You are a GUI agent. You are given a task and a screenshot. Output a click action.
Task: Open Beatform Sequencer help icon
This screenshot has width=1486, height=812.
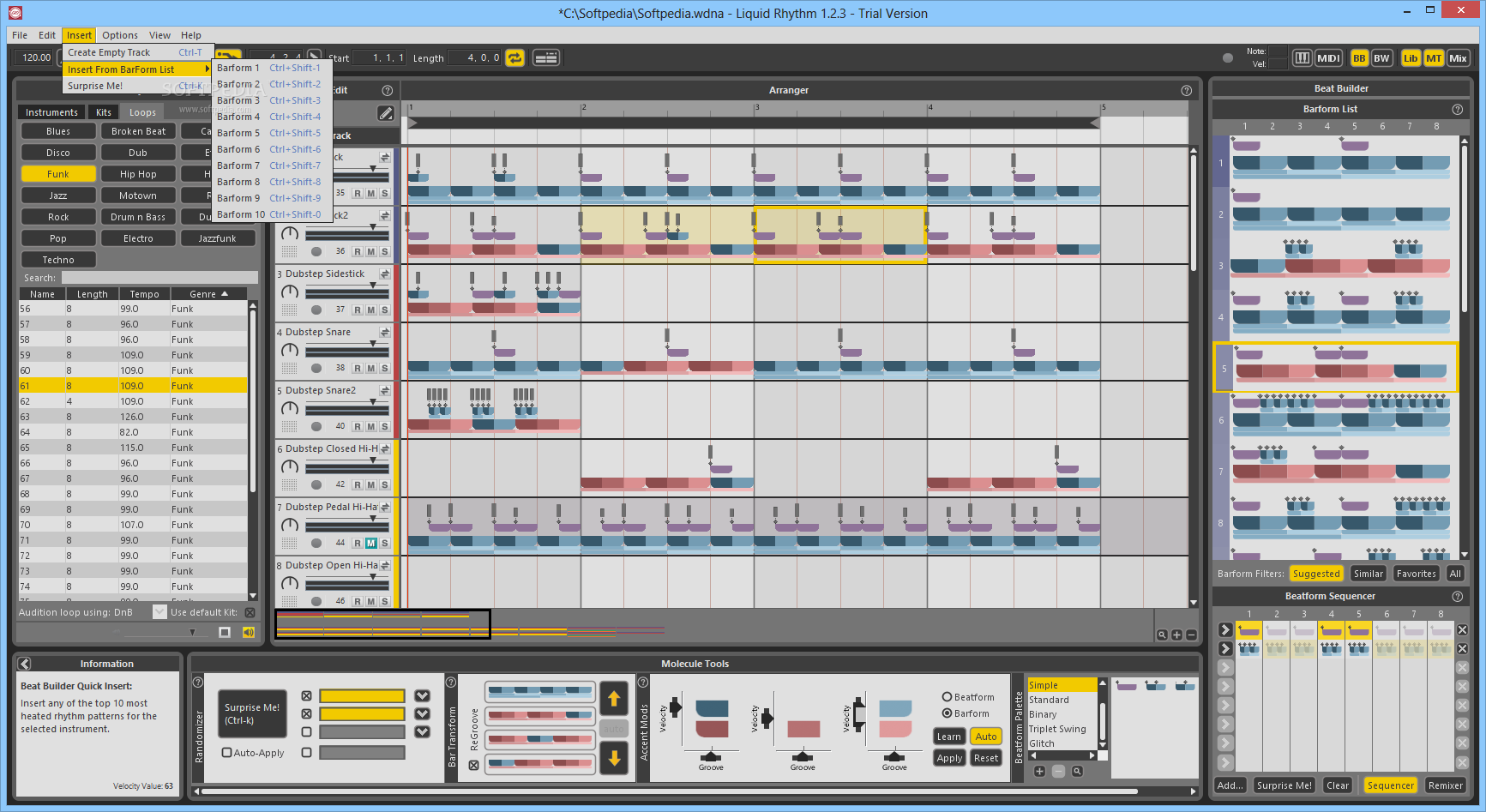pyautogui.click(x=1457, y=596)
